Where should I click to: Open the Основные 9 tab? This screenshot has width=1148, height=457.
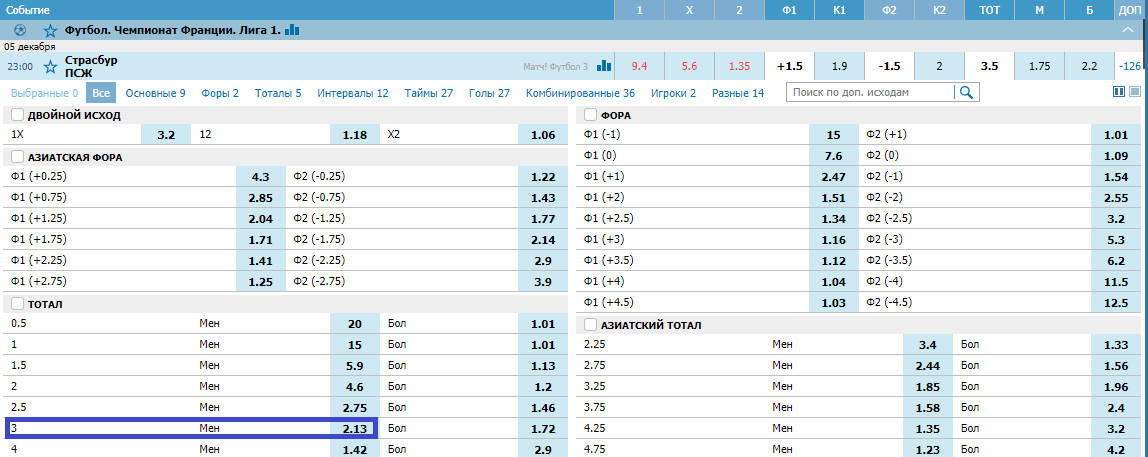[x=155, y=93]
